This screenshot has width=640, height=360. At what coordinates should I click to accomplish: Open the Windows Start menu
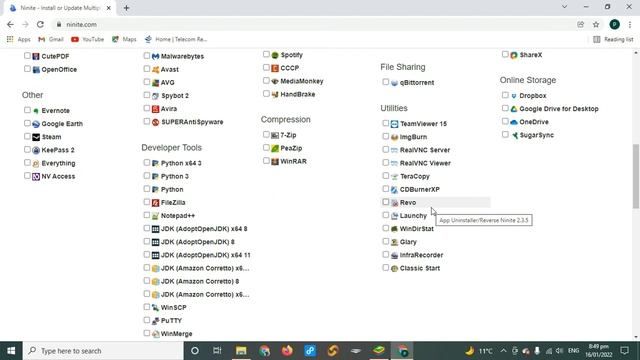click(x=11, y=351)
